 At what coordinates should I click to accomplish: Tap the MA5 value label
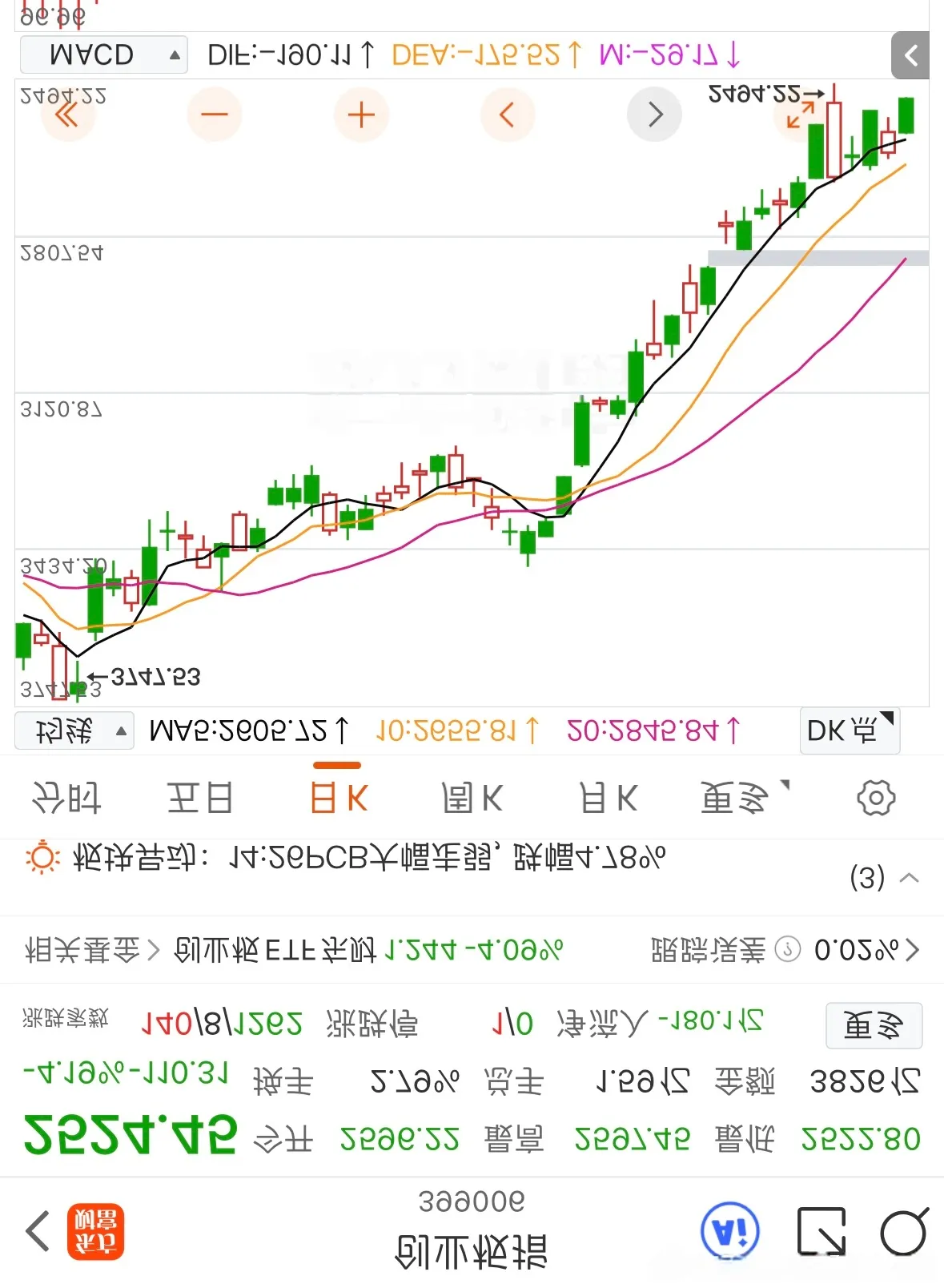pyautogui.click(x=250, y=731)
